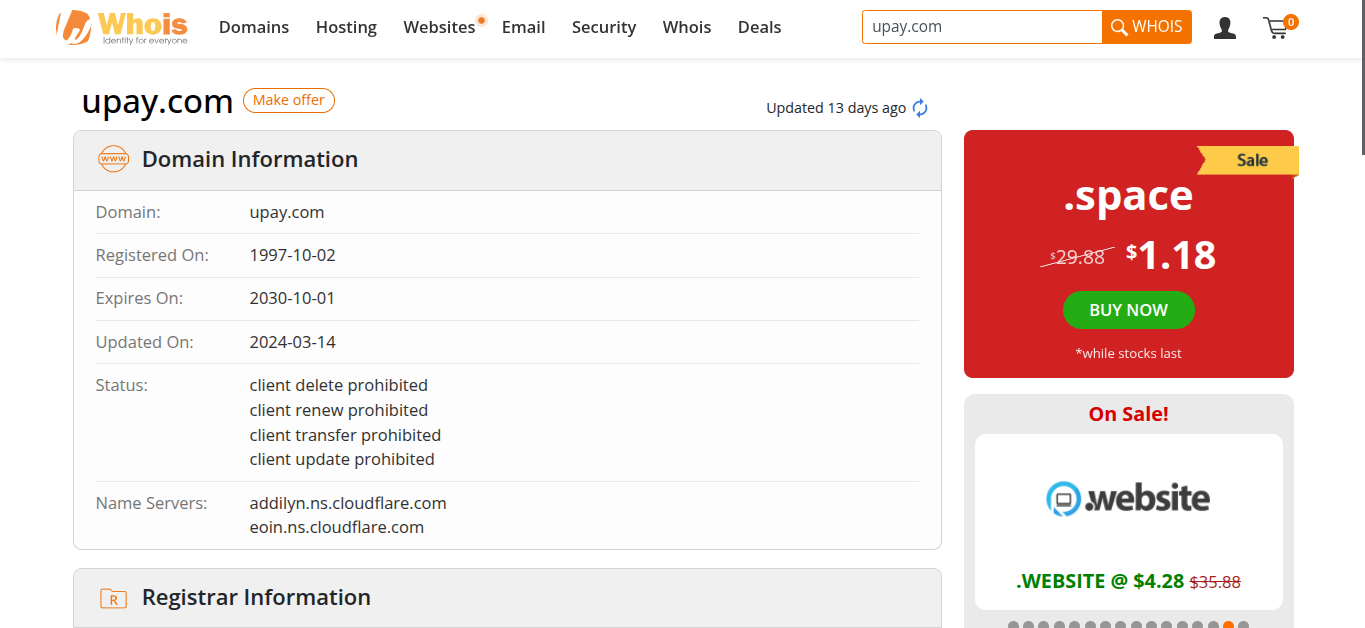Click status client transfer prohibited
The height and width of the screenshot is (628, 1365).
(x=345, y=435)
